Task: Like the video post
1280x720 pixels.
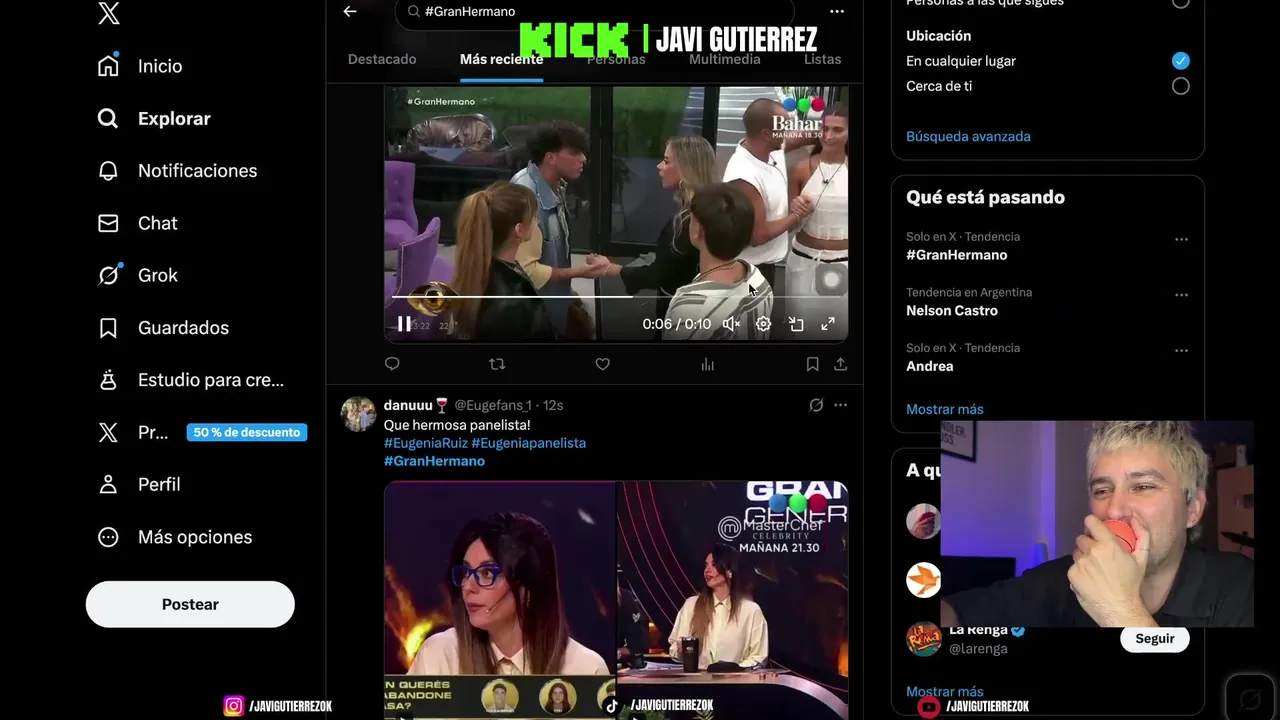Action: pyautogui.click(x=602, y=364)
